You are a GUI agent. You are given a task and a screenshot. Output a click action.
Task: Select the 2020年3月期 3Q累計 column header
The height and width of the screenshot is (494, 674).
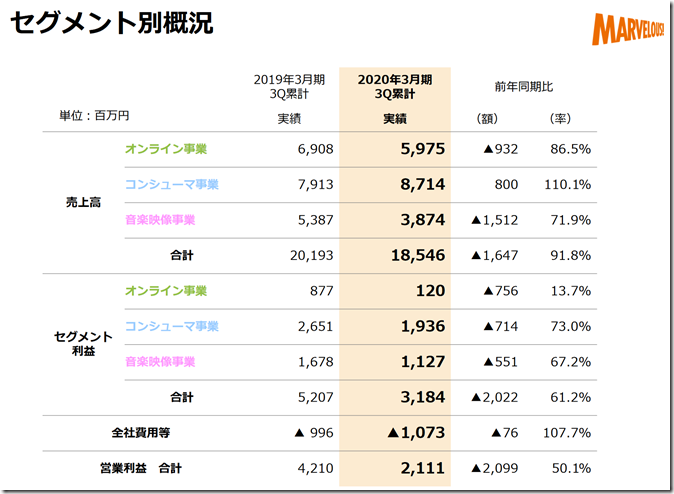(x=394, y=86)
